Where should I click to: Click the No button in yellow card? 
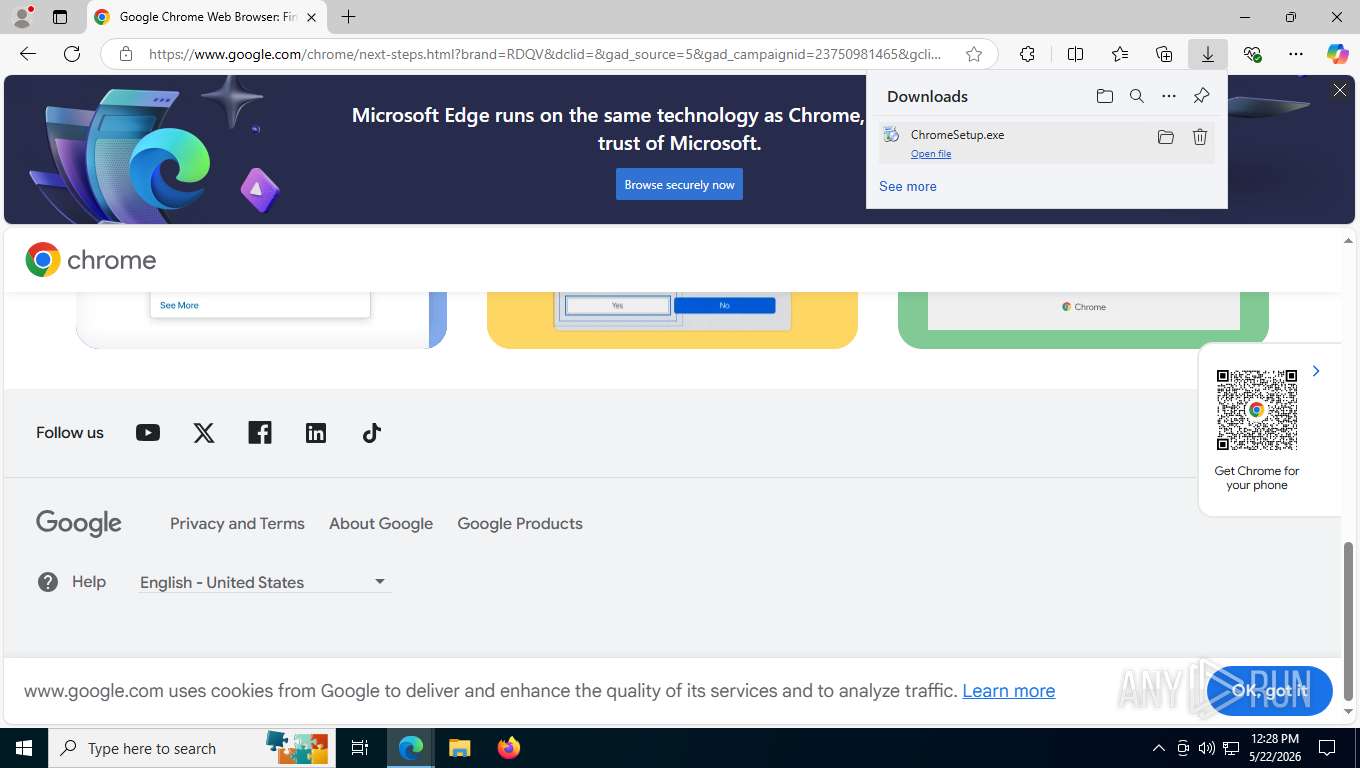(x=724, y=305)
